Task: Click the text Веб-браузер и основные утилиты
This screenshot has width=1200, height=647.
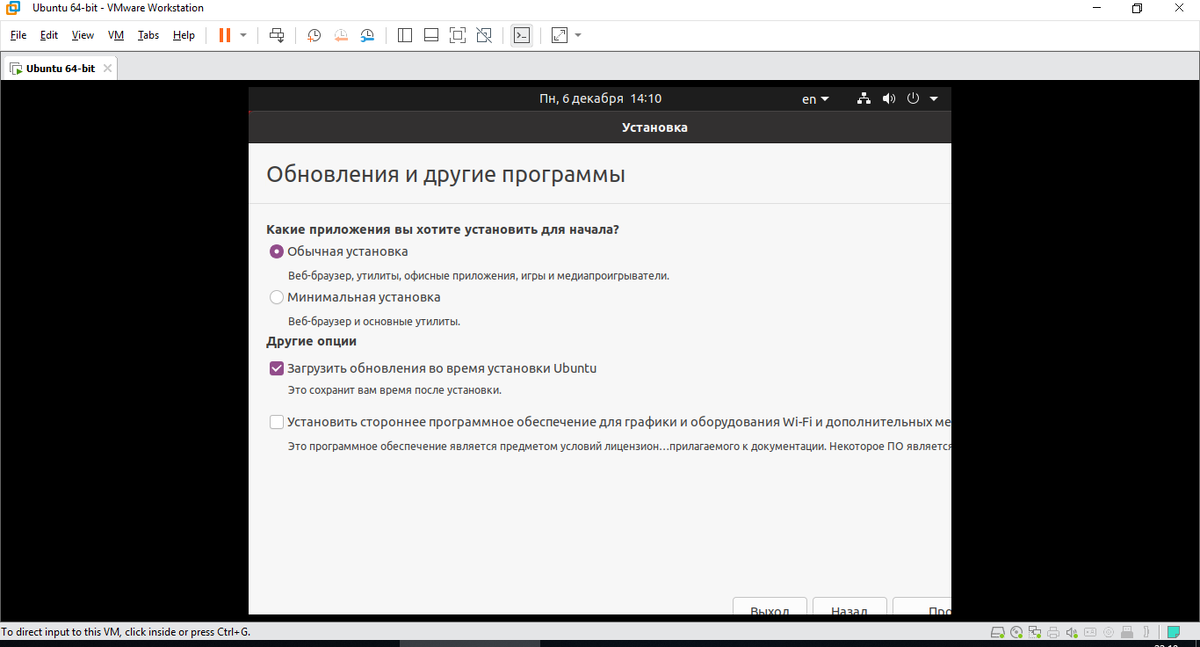Action: (x=374, y=322)
